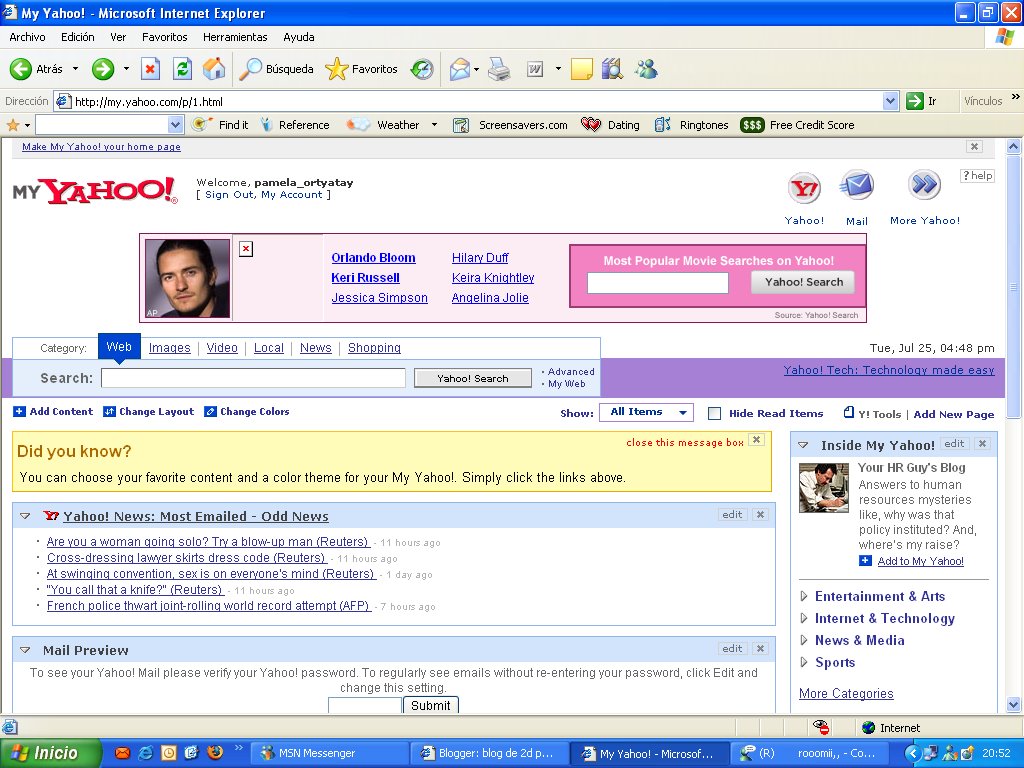Click the Messenger people toolbar icon

click(647, 69)
